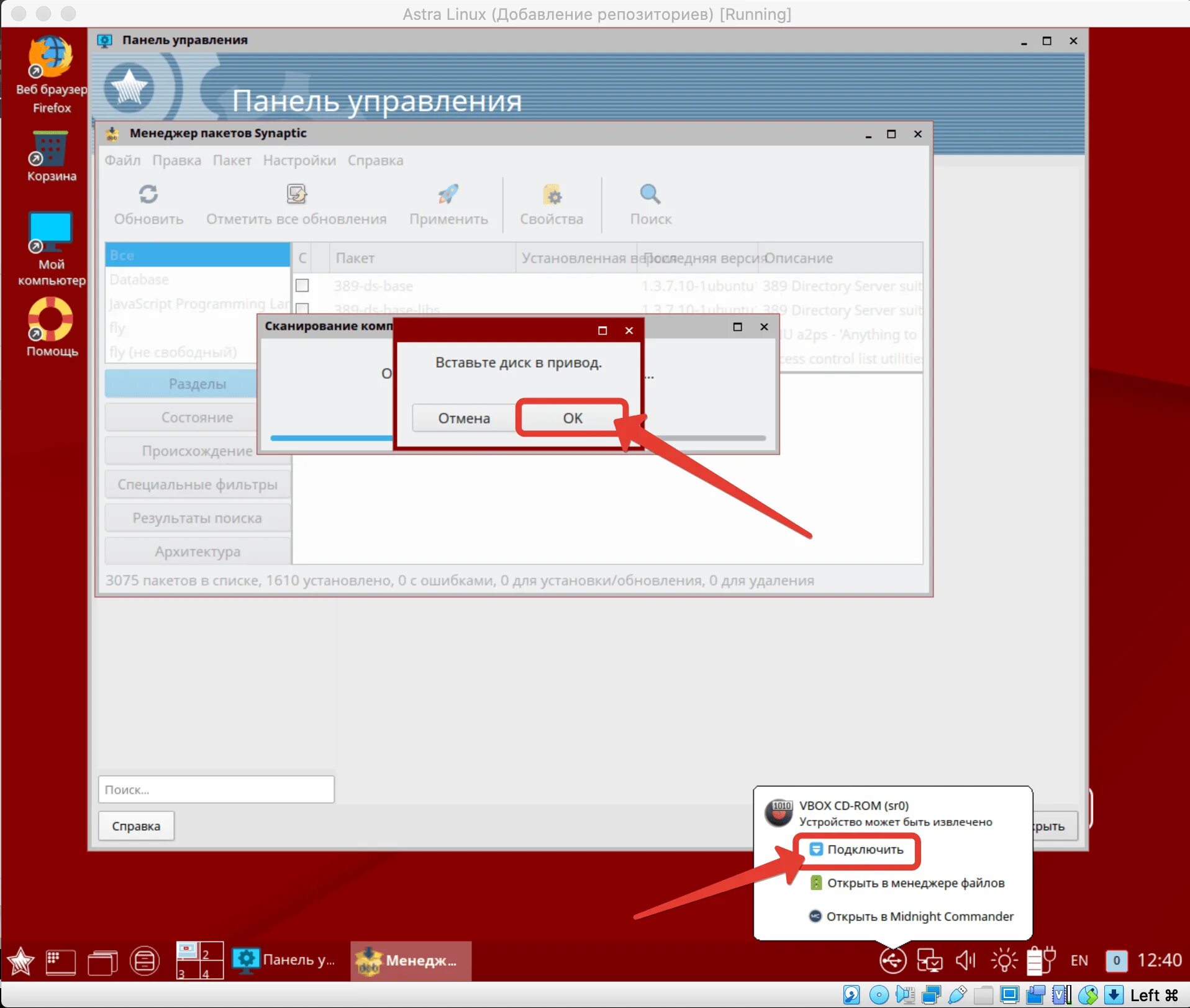Select Все in the sections list

pyautogui.click(x=198, y=255)
